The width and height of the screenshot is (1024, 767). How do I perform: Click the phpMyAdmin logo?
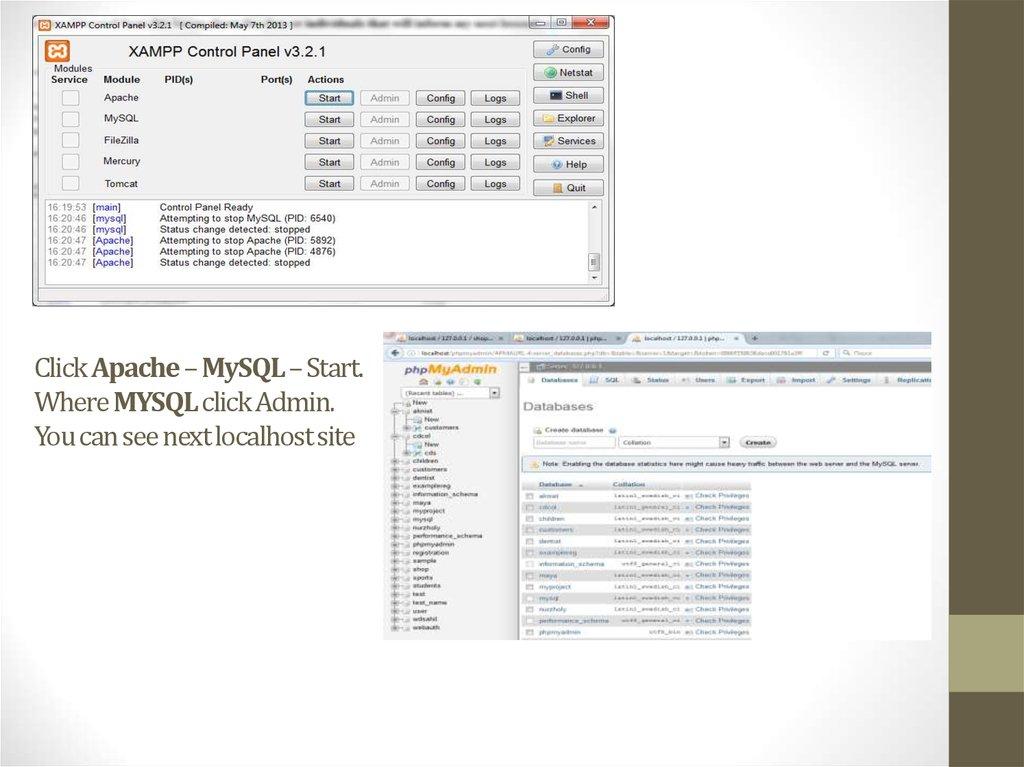450,369
